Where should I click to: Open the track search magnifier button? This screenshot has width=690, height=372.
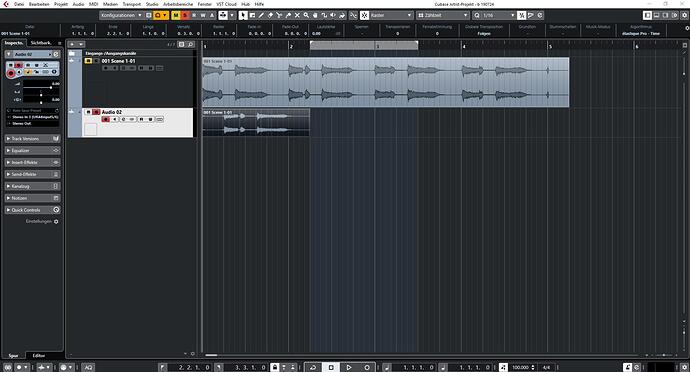point(191,44)
